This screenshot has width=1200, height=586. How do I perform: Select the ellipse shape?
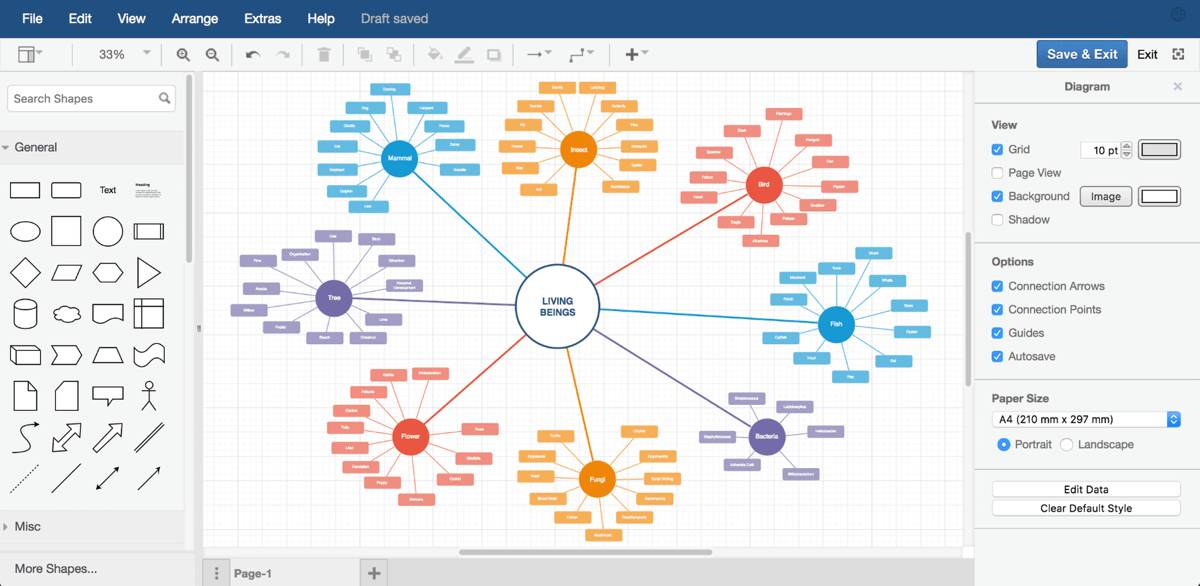point(25,232)
